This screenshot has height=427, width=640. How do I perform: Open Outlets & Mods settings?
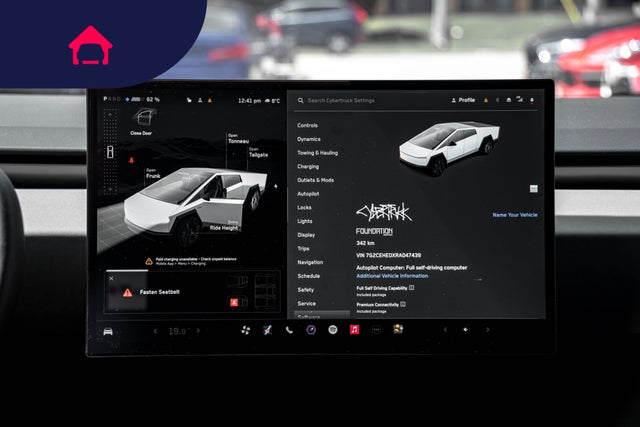(x=316, y=180)
